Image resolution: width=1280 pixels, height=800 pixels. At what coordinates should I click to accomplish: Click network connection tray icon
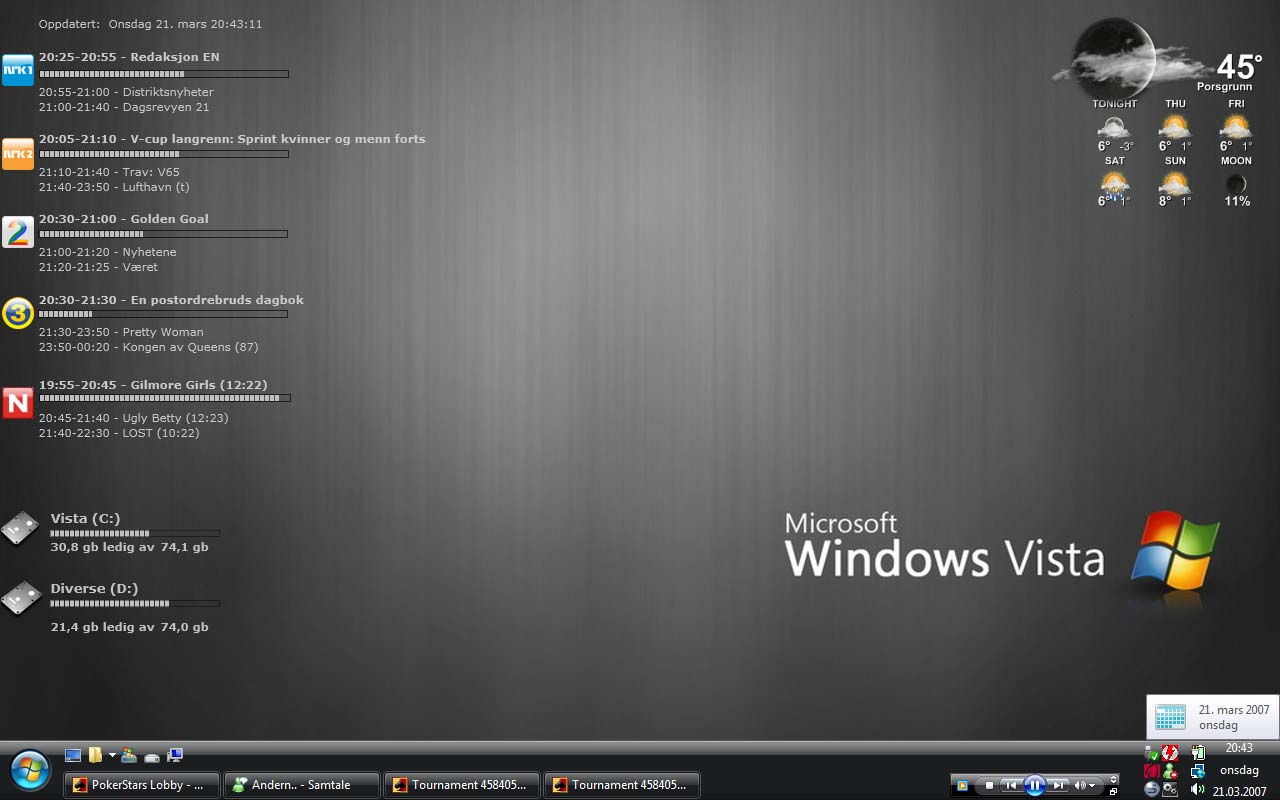[1198, 771]
